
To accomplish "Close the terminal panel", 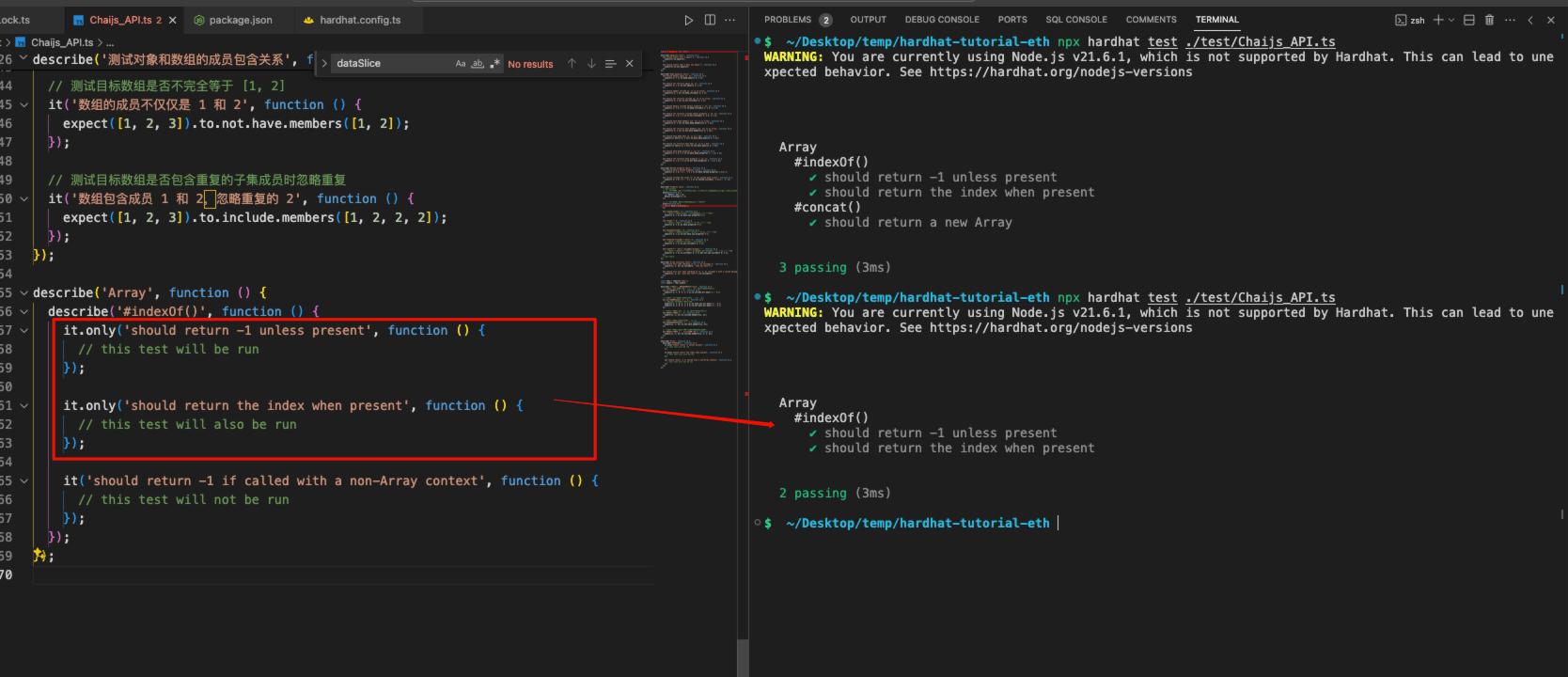I will (x=1551, y=20).
